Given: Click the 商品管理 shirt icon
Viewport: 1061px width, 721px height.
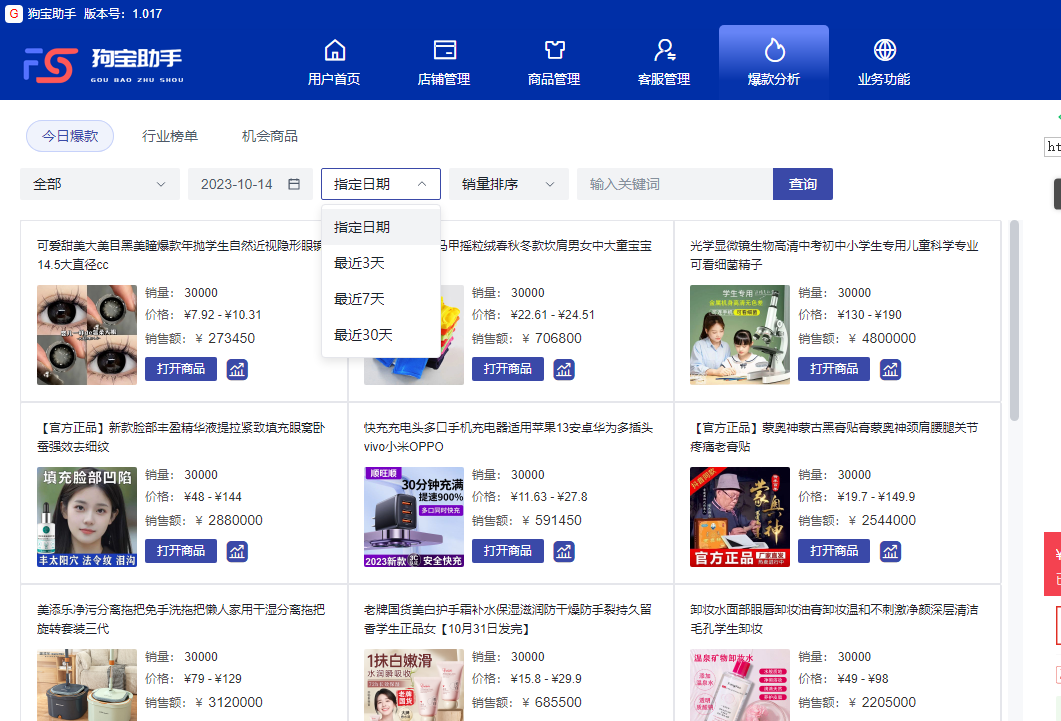Looking at the screenshot, I should pyautogui.click(x=554, y=50).
